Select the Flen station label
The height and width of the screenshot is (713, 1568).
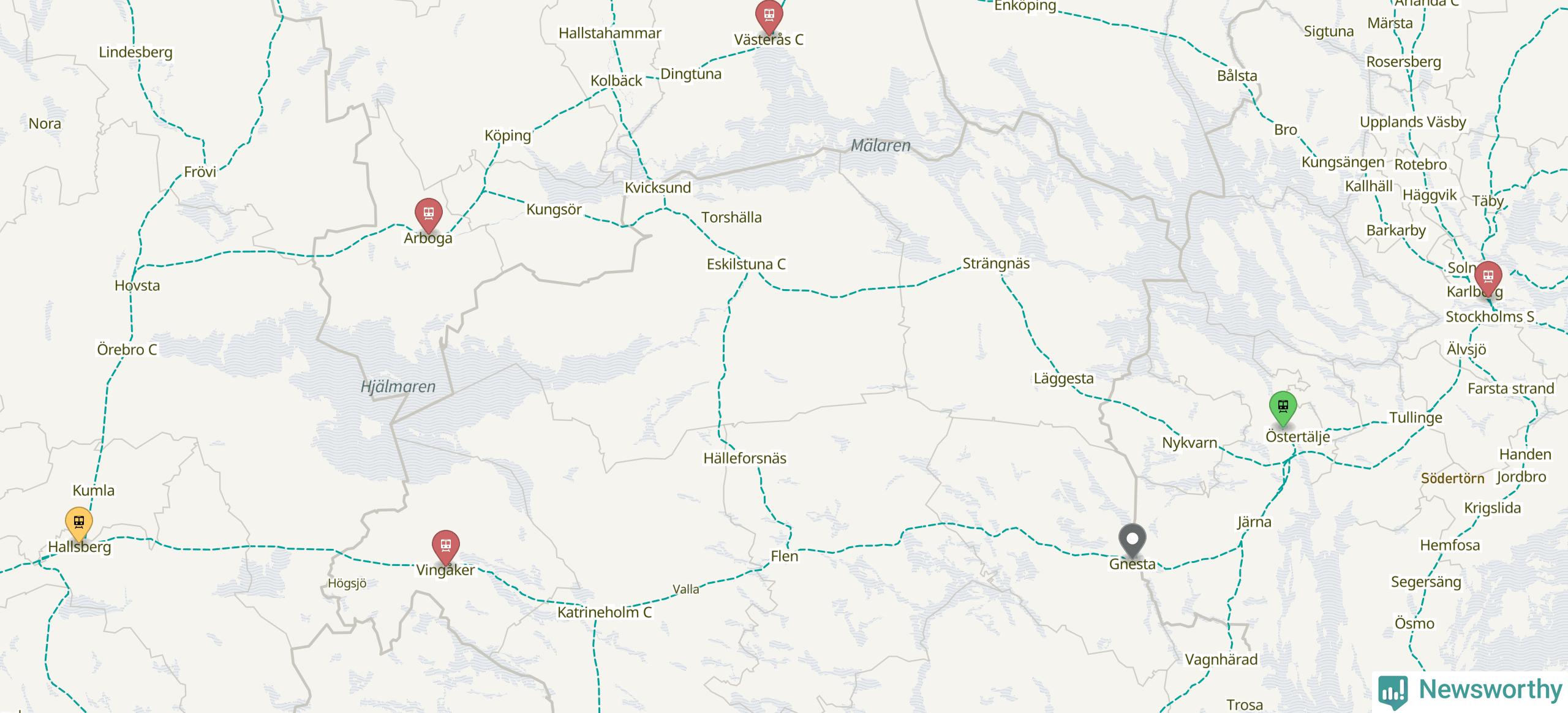tap(785, 557)
